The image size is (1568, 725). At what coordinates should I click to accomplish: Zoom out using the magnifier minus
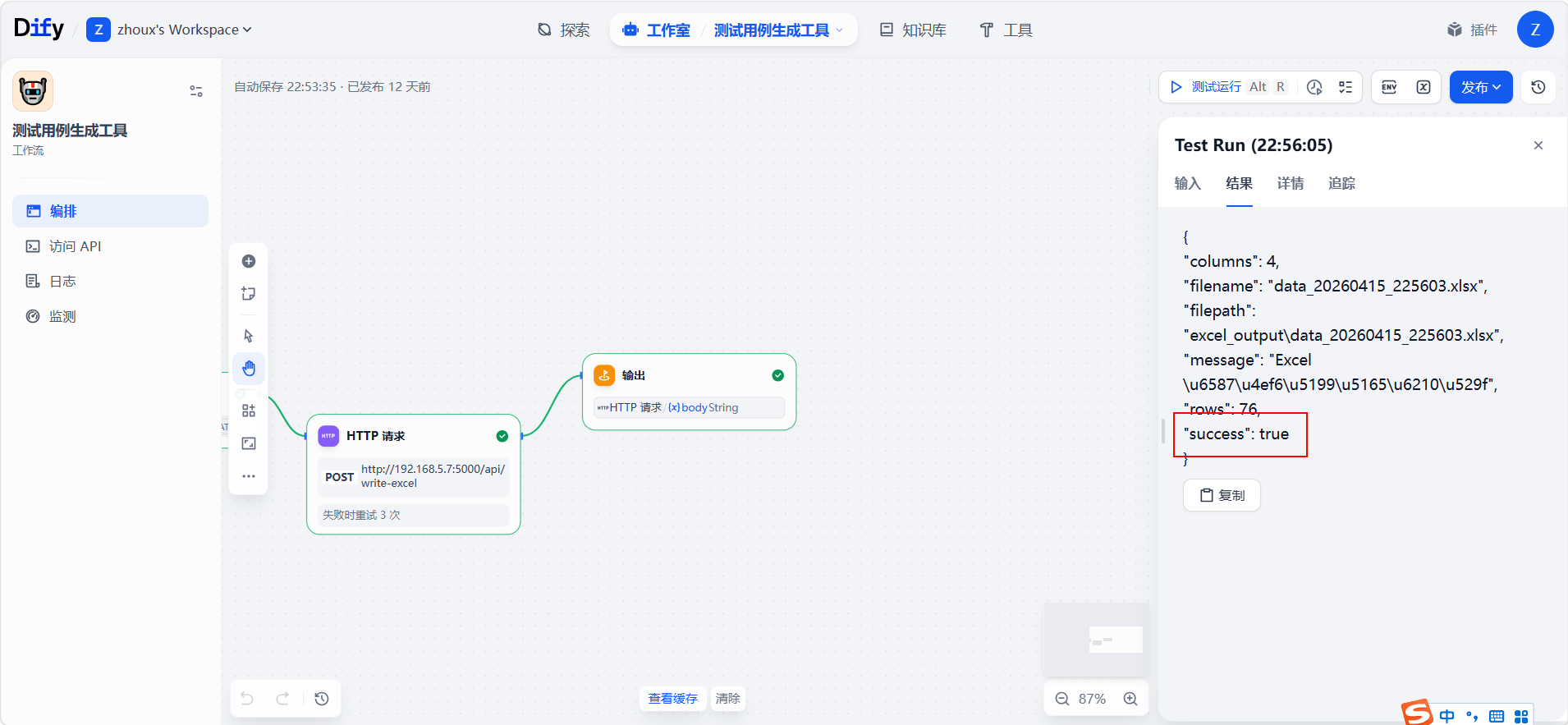coord(1062,699)
